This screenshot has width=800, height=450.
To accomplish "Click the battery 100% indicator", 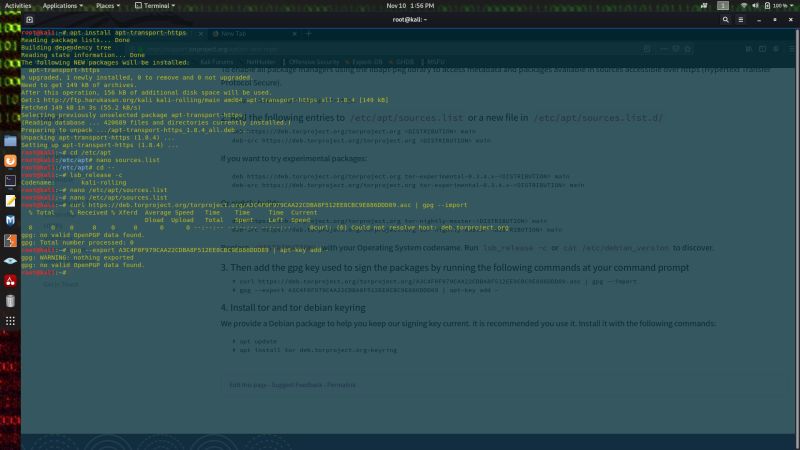I will click(776, 6).
